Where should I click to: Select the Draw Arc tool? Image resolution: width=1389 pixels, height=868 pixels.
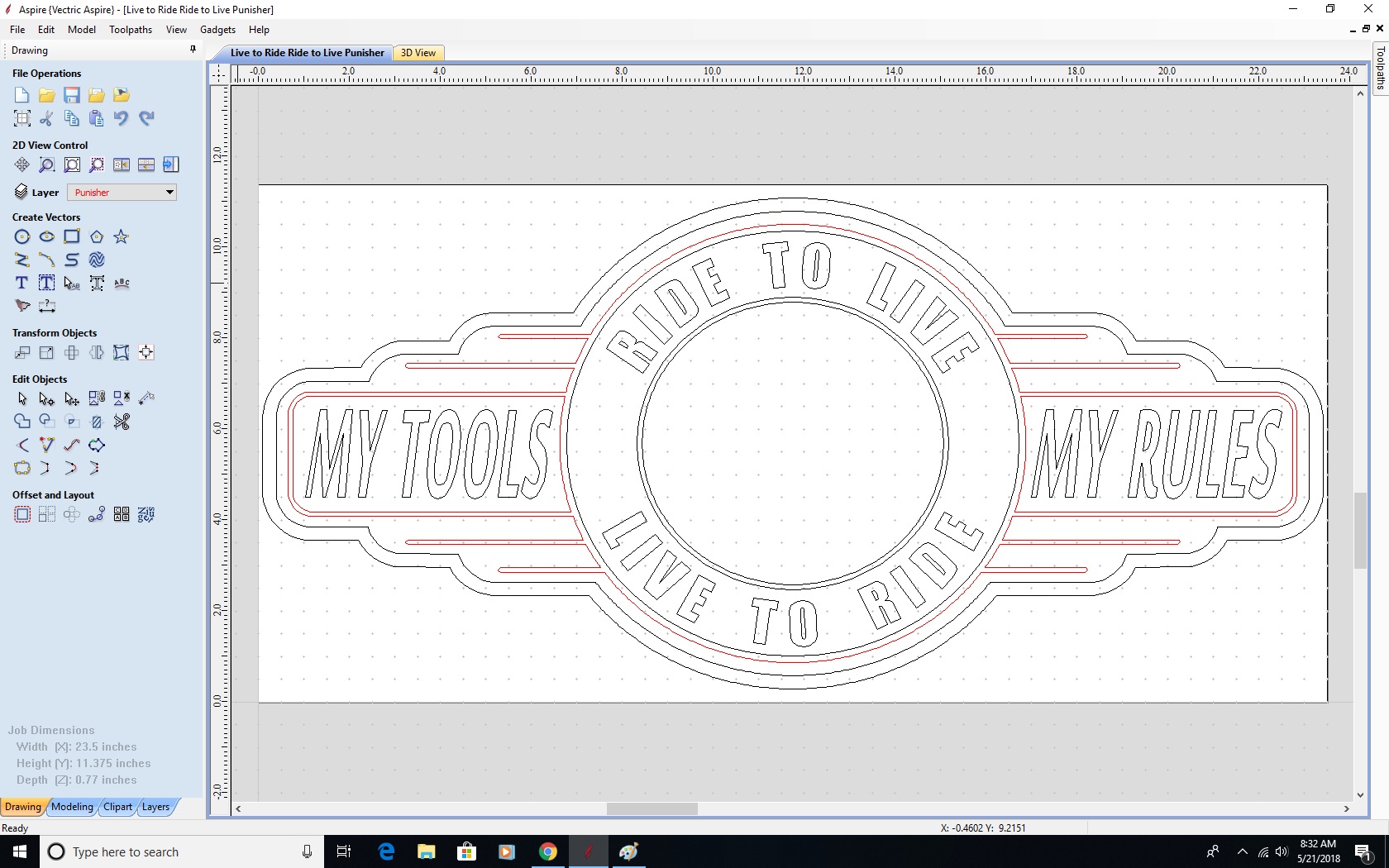(x=47, y=260)
